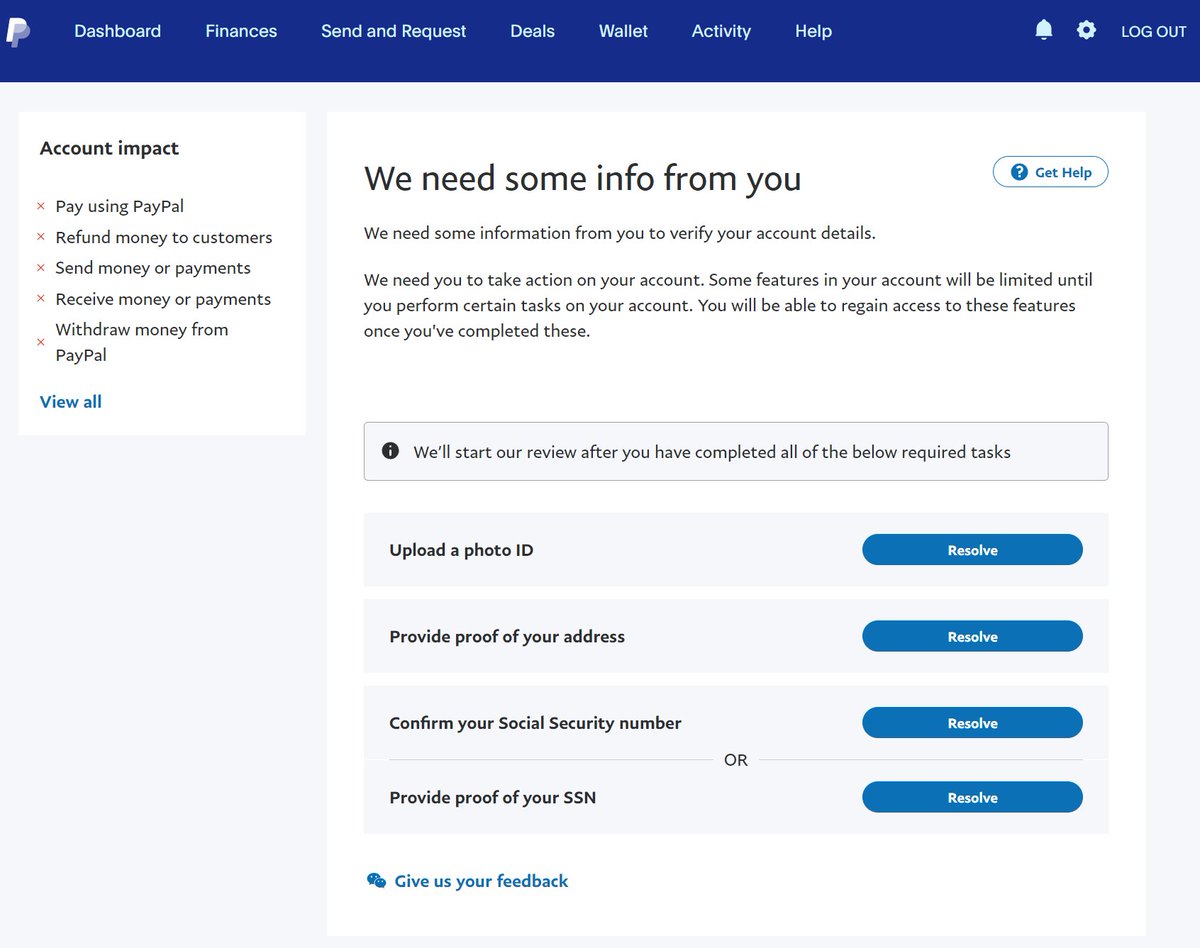Click Give us your feedback link
Viewport: 1200px width, 948px height.
(x=481, y=881)
